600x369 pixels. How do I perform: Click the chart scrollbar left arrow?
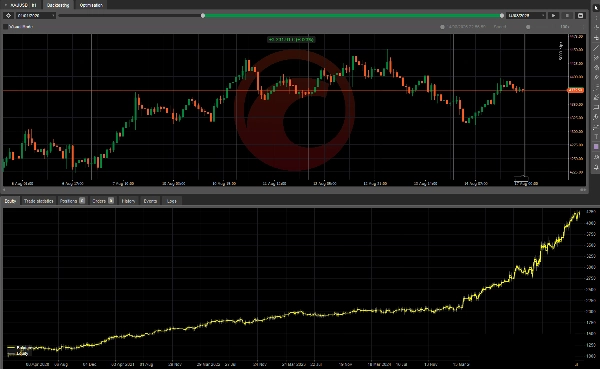(4, 189)
